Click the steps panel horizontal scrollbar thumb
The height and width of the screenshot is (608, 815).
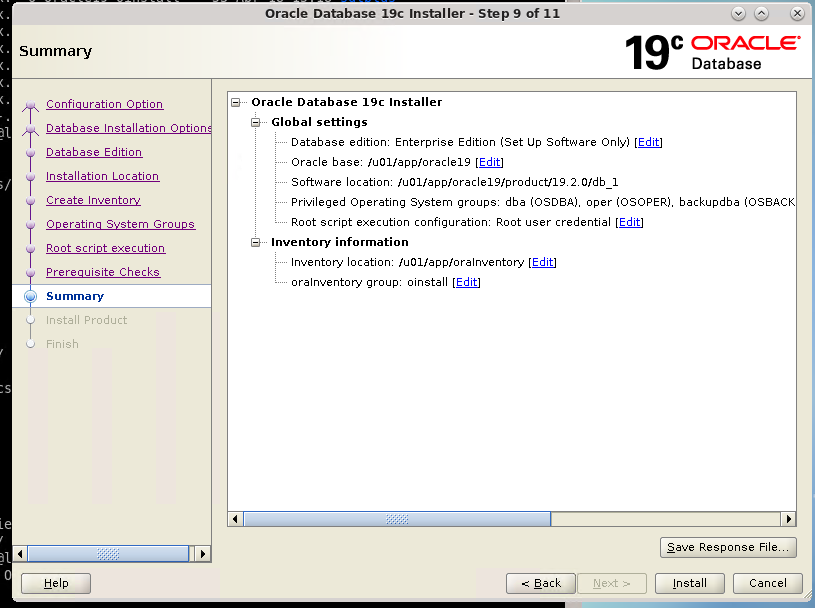pyautogui.click(x=108, y=554)
